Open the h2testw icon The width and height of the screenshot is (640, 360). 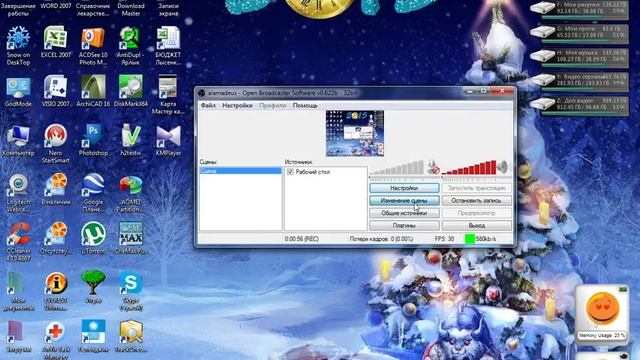[131, 140]
